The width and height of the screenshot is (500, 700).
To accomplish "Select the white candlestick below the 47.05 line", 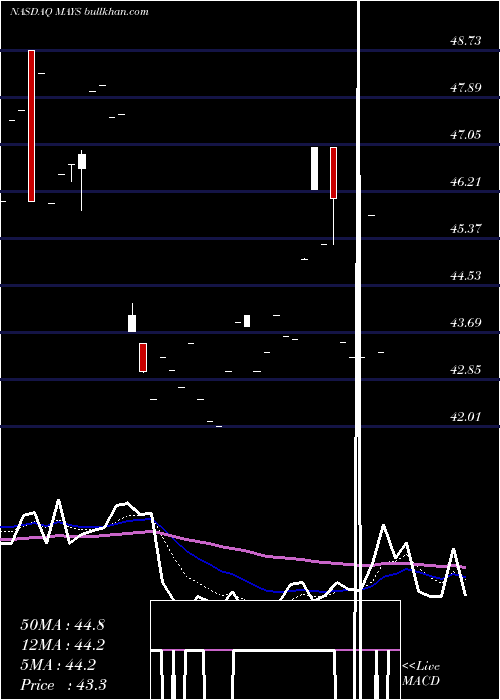I will pos(315,168).
